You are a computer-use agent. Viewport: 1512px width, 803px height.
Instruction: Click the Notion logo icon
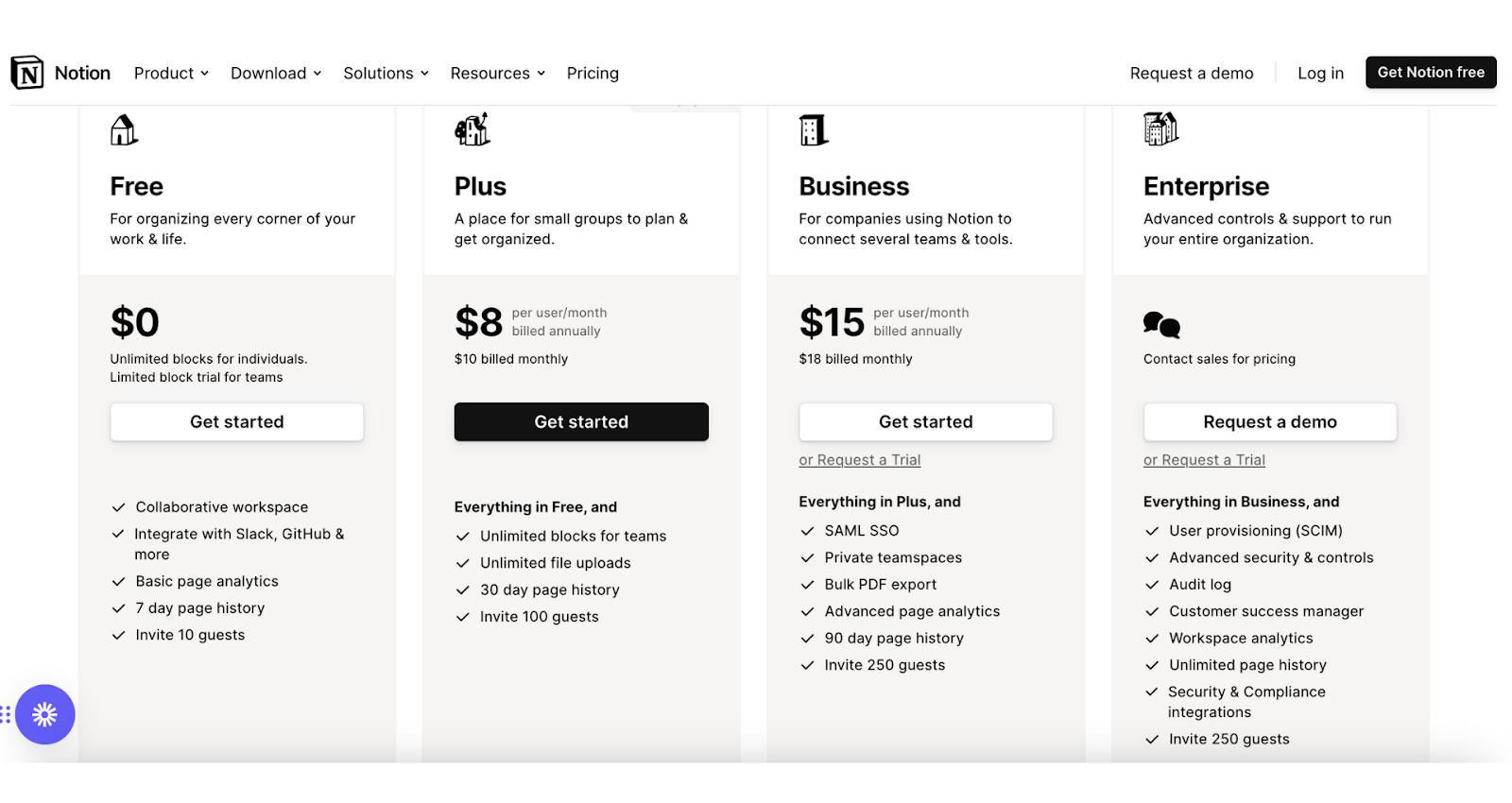[x=27, y=73]
